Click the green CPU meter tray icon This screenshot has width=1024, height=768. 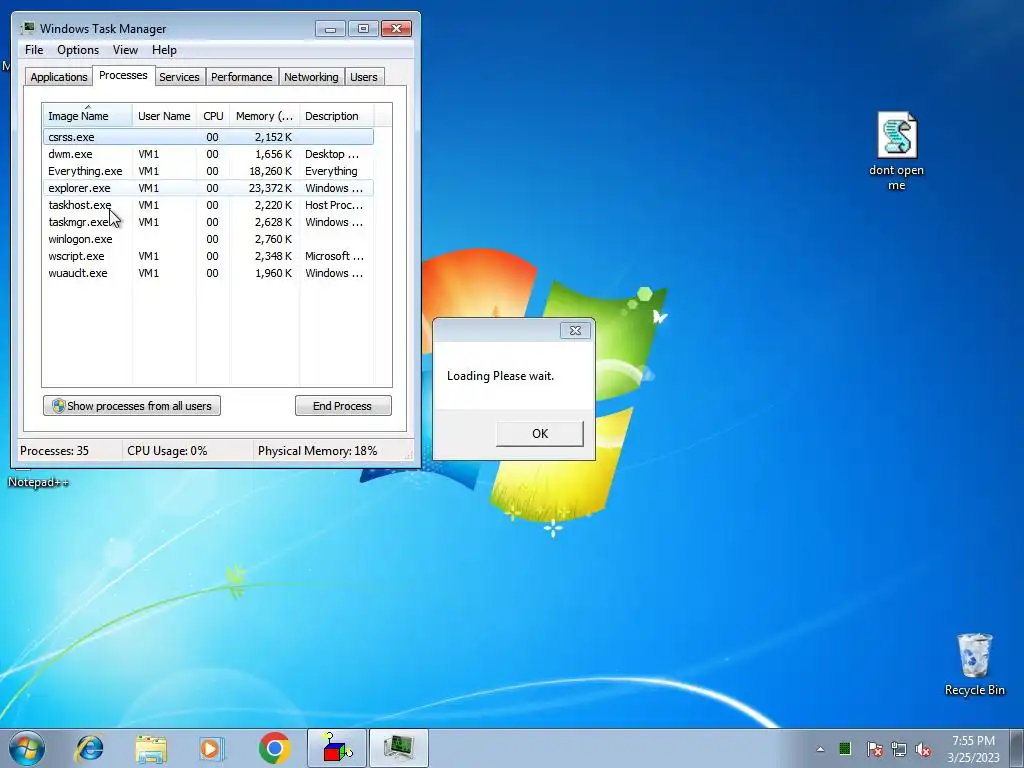pos(845,748)
